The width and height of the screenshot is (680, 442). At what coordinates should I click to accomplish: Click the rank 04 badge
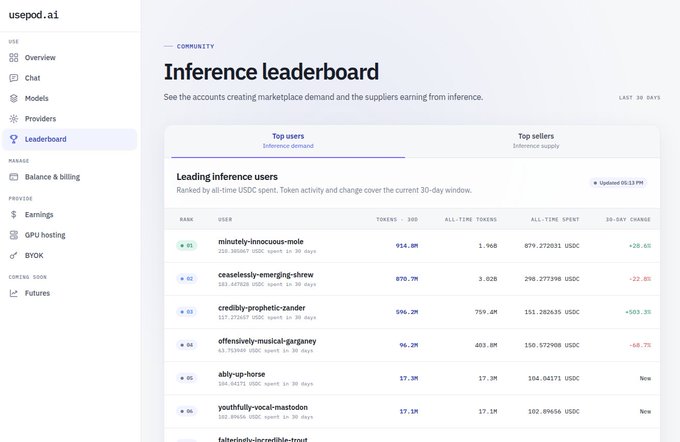tap(187, 345)
